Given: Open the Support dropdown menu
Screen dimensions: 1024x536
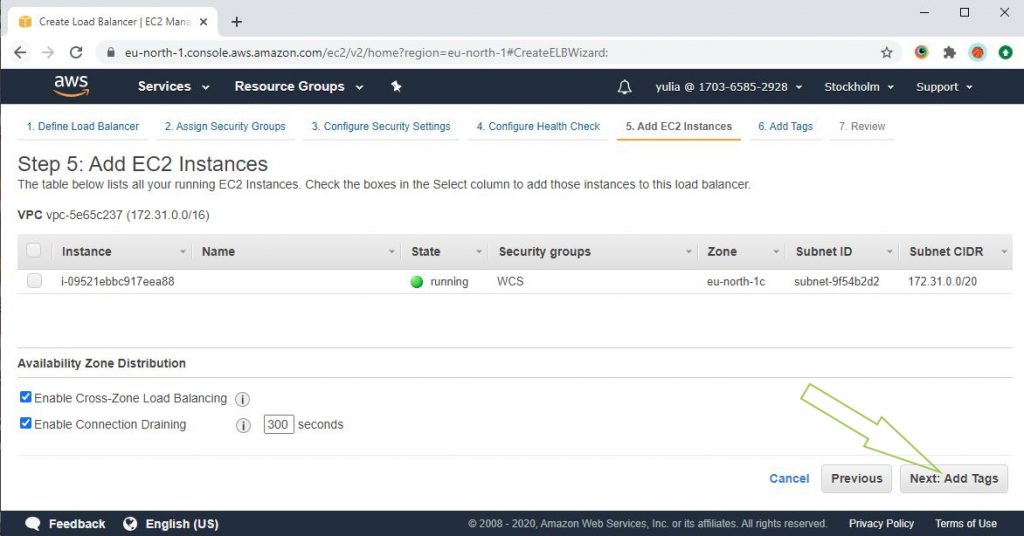Looking at the screenshot, I should coord(944,87).
